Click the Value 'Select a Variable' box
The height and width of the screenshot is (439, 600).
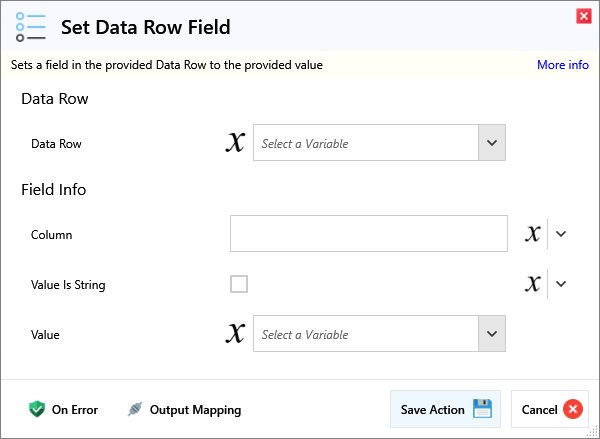point(366,334)
